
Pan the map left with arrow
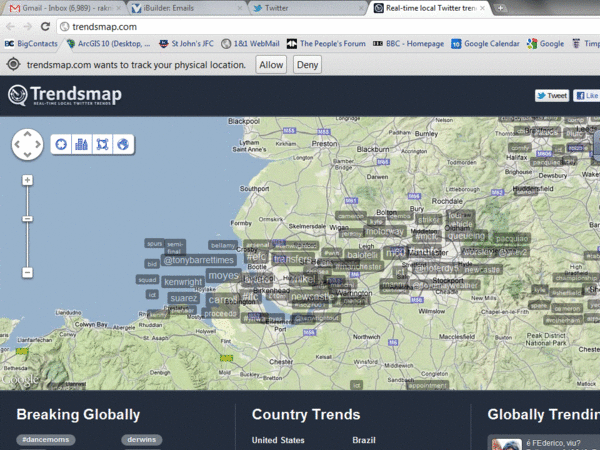point(17,144)
